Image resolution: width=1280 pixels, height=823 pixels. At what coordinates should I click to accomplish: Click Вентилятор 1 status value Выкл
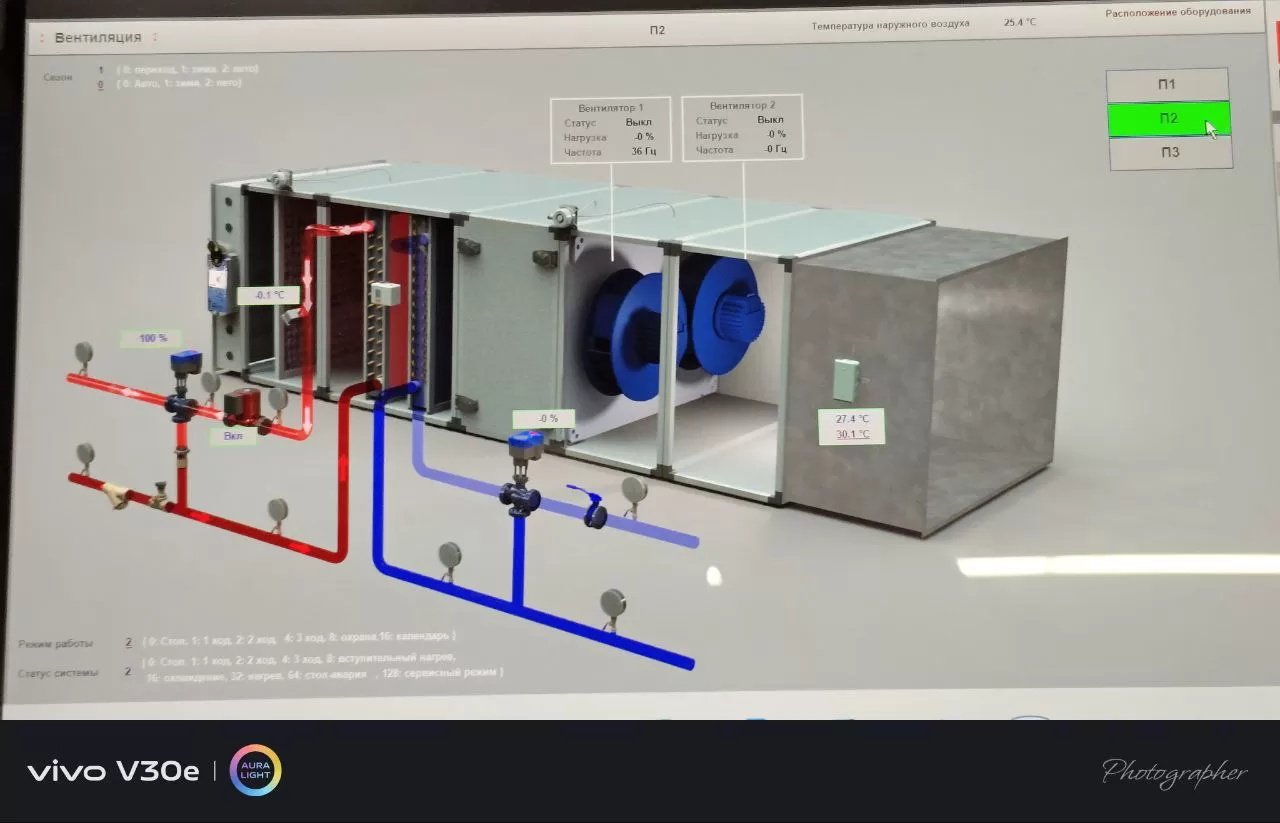tap(638, 123)
